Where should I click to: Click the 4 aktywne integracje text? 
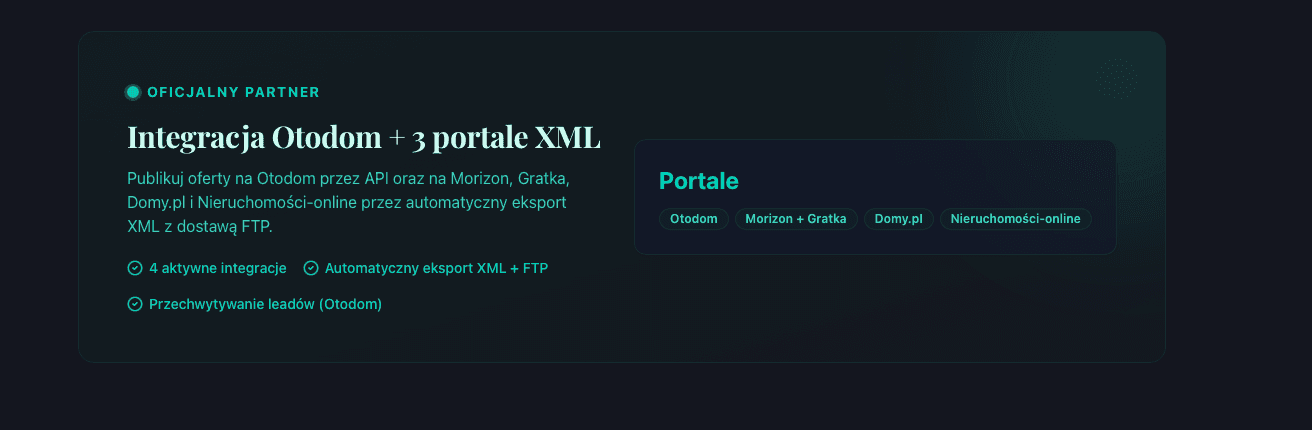(218, 268)
